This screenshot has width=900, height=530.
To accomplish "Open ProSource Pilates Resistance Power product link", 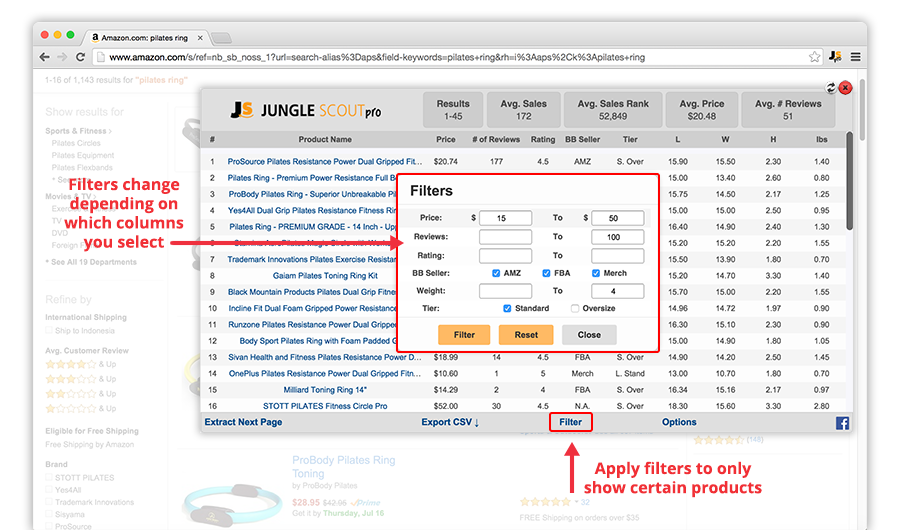I will coord(325,162).
